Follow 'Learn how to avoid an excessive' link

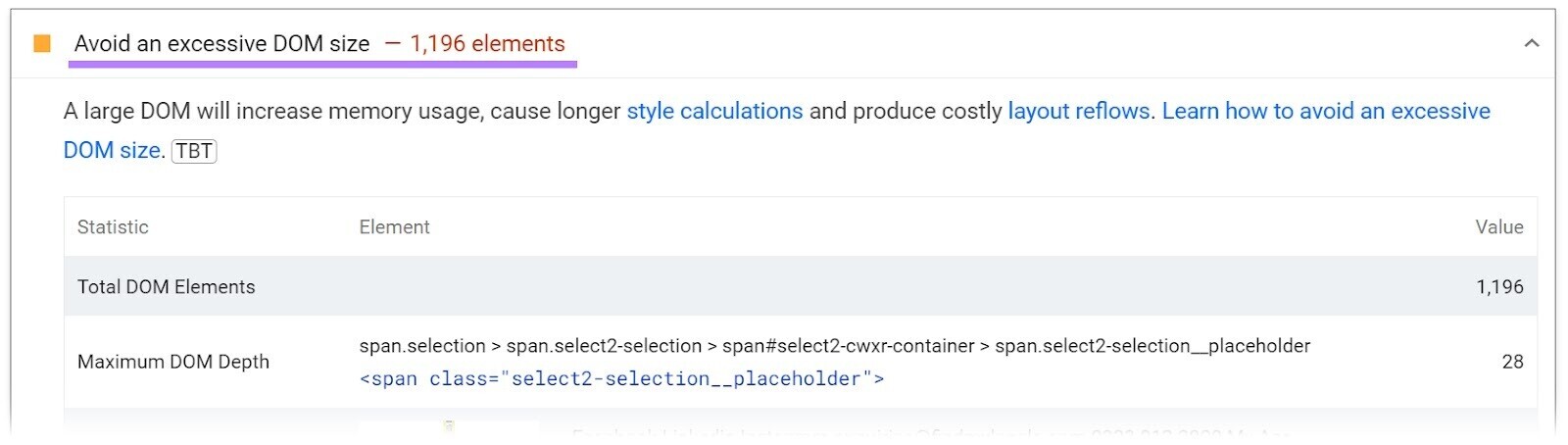pyautogui.click(x=1326, y=112)
